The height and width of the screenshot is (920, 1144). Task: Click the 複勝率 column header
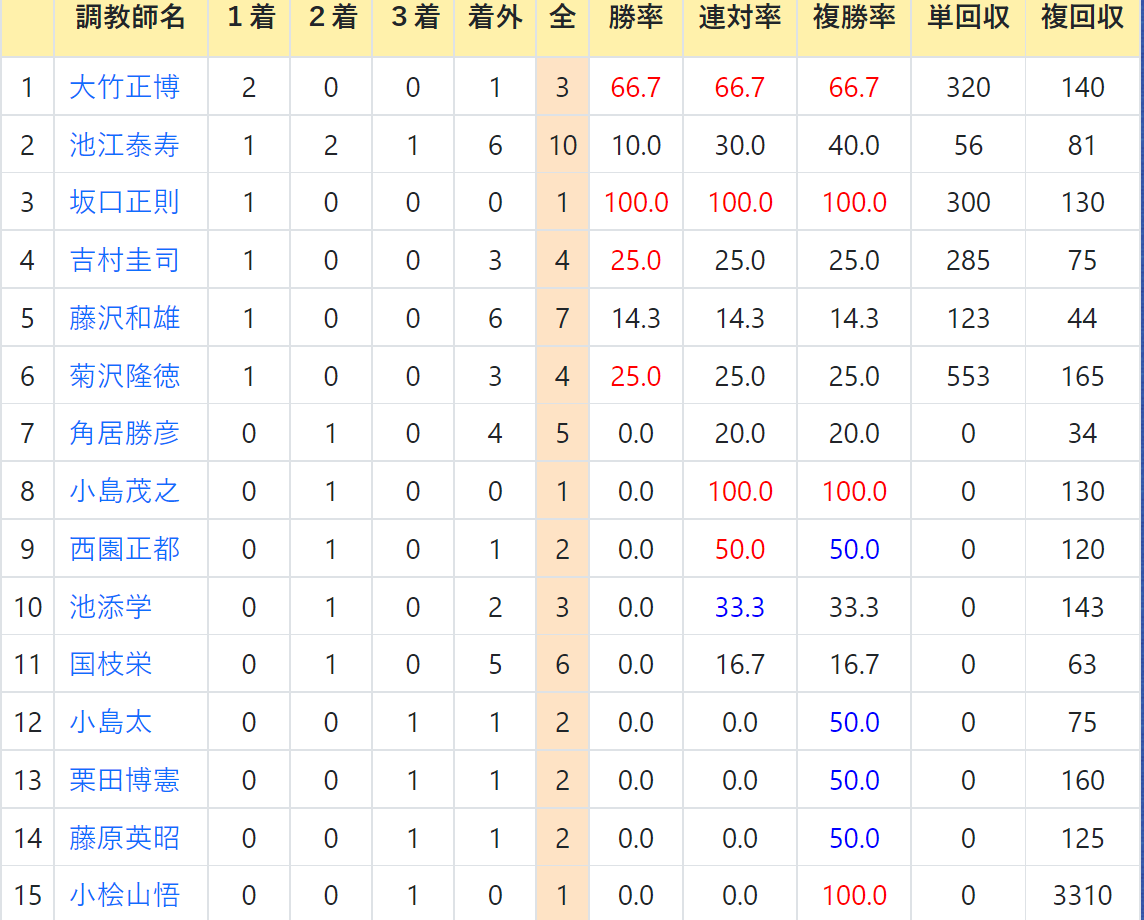click(854, 18)
